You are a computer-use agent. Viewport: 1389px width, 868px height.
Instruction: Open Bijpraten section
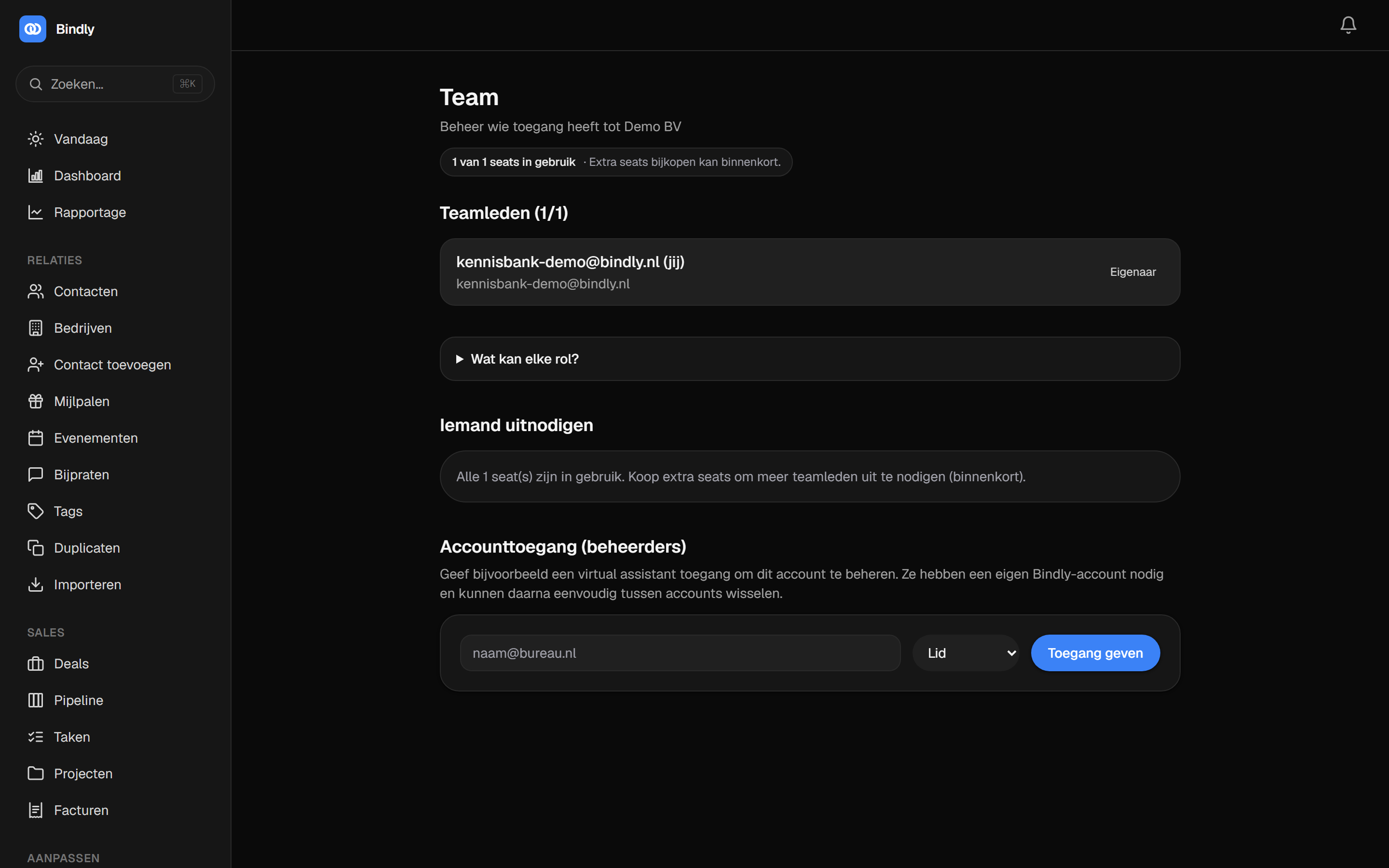115,475
